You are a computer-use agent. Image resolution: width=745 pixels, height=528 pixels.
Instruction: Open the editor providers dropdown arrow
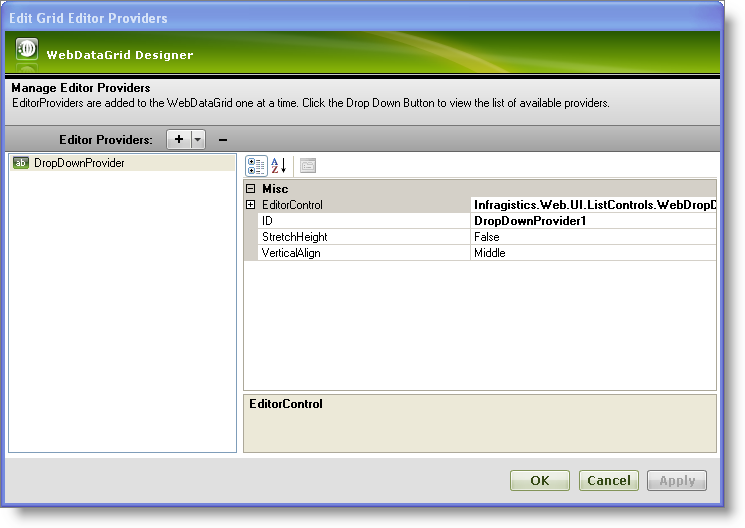[198, 140]
